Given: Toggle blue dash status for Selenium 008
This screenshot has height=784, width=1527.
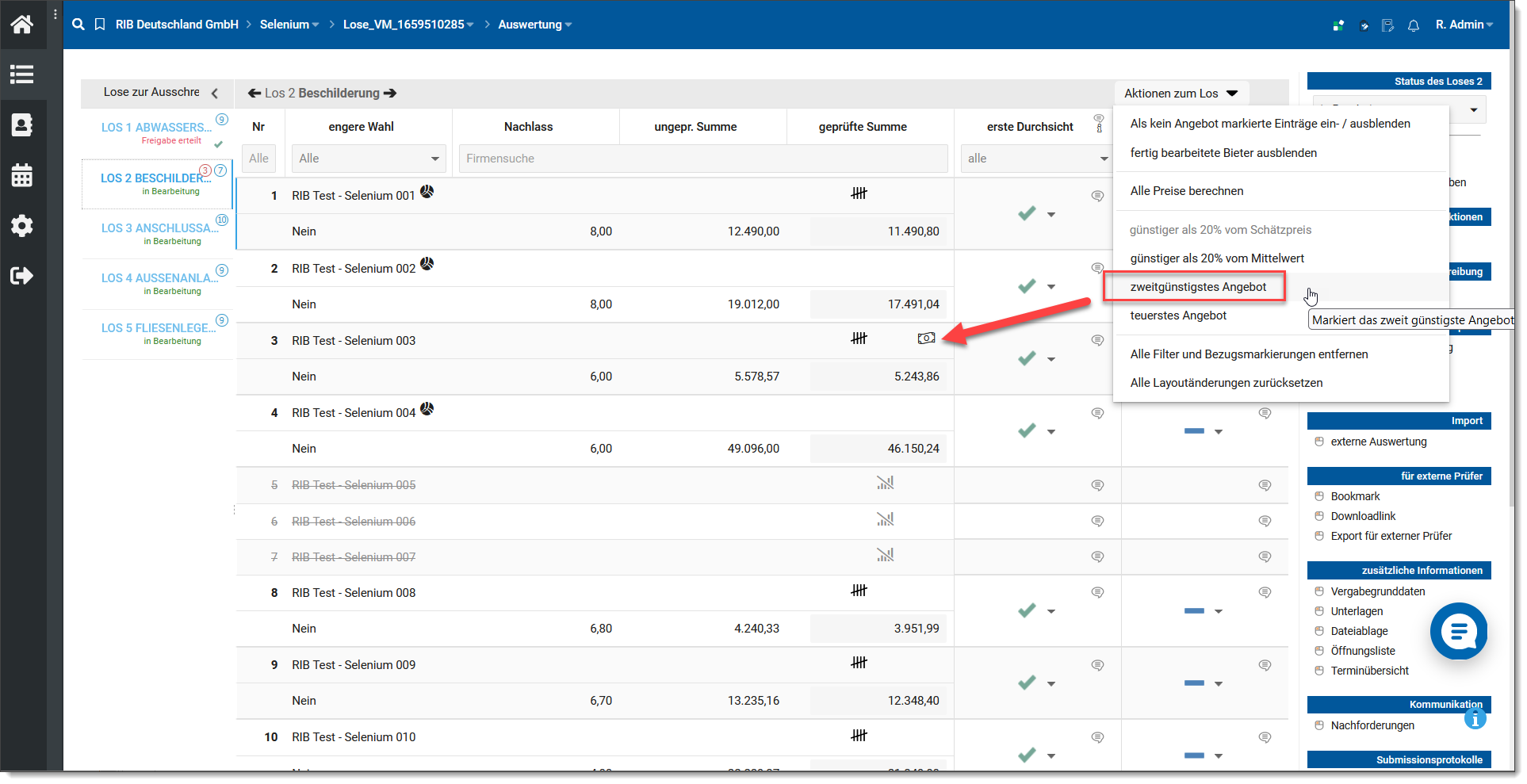Looking at the screenshot, I should point(1194,611).
